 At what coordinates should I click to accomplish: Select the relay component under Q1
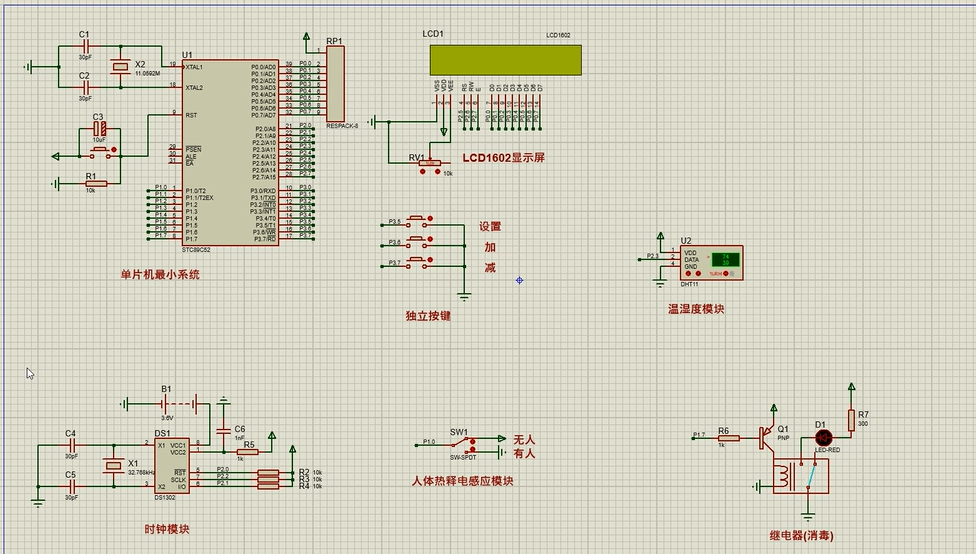click(801, 477)
